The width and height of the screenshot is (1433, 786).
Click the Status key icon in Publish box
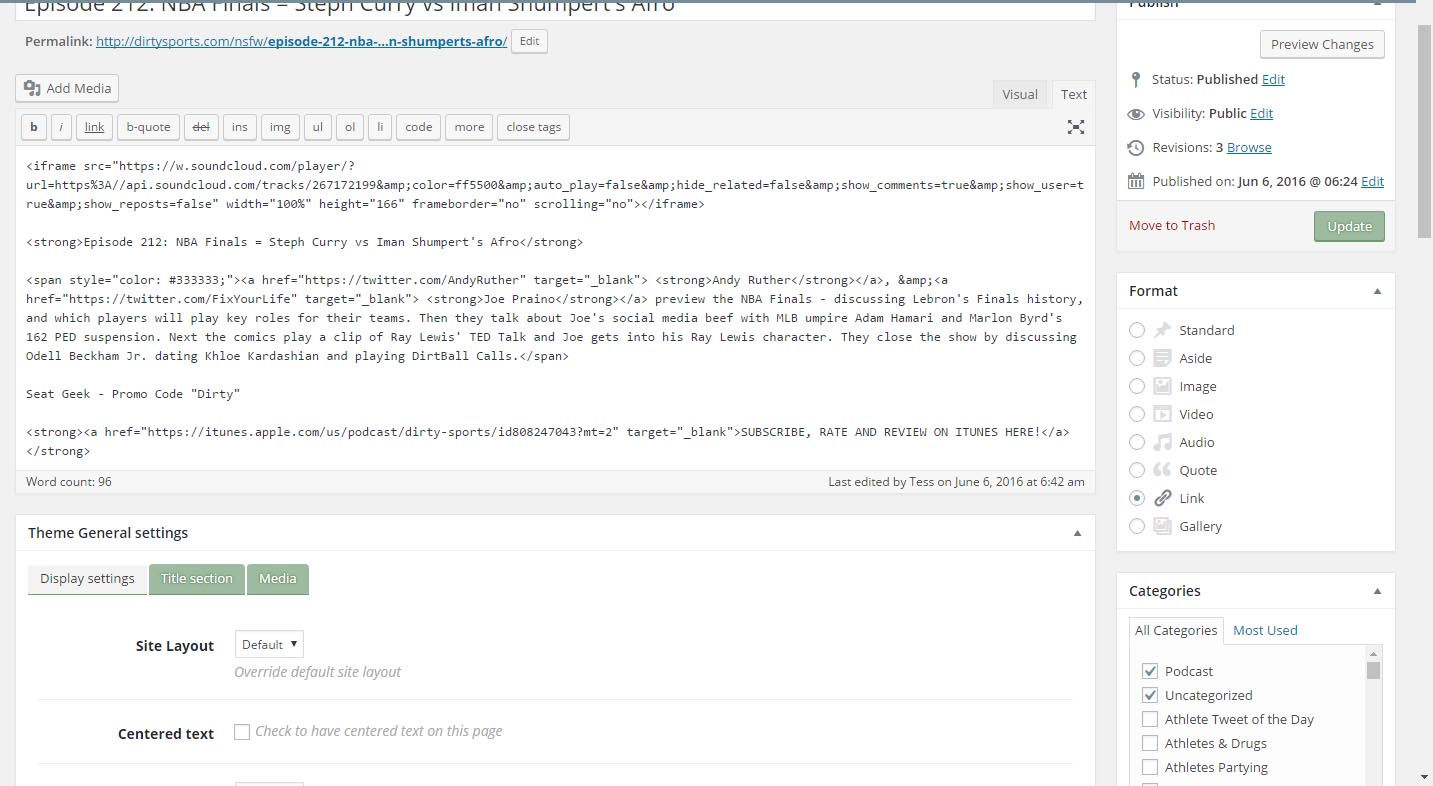coord(1135,79)
